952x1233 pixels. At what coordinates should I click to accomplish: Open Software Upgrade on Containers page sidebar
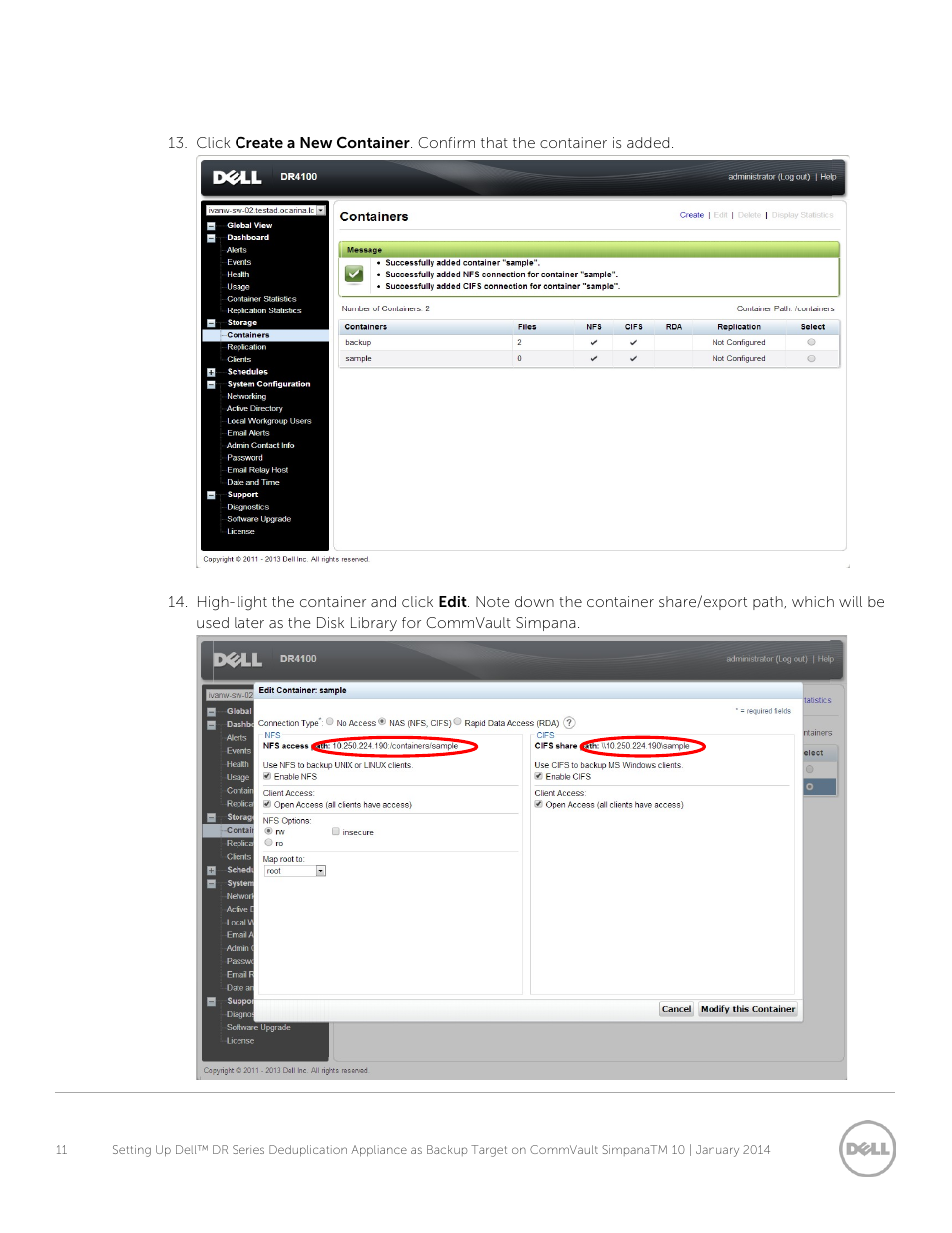point(259,519)
